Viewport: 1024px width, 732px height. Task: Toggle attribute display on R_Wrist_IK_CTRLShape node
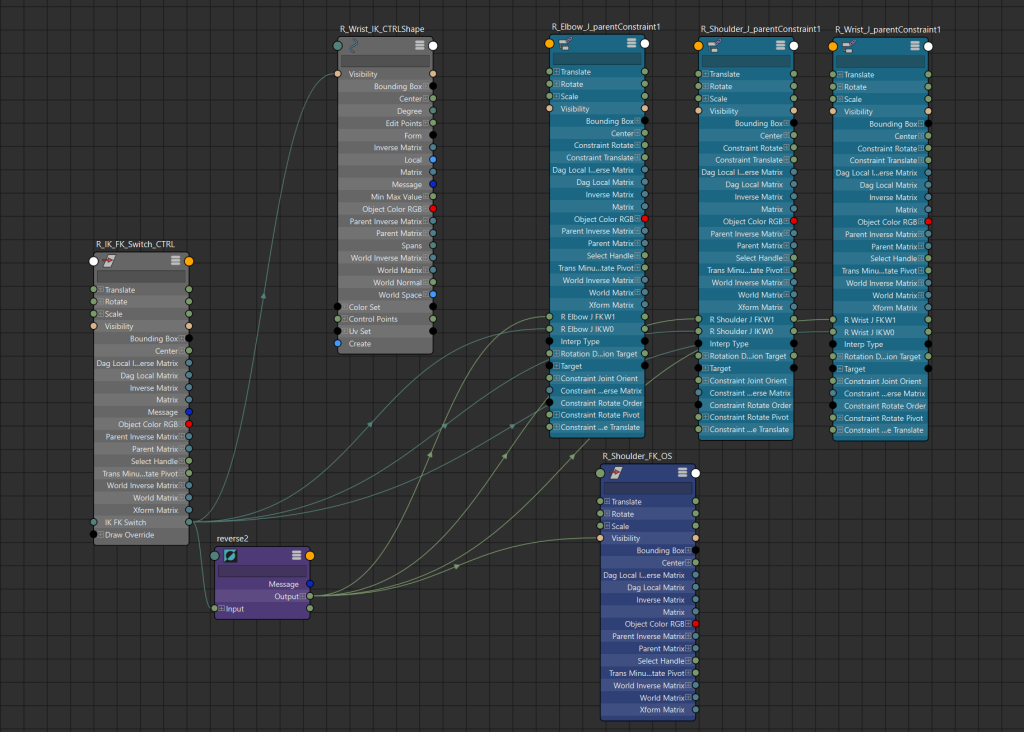(x=419, y=45)
